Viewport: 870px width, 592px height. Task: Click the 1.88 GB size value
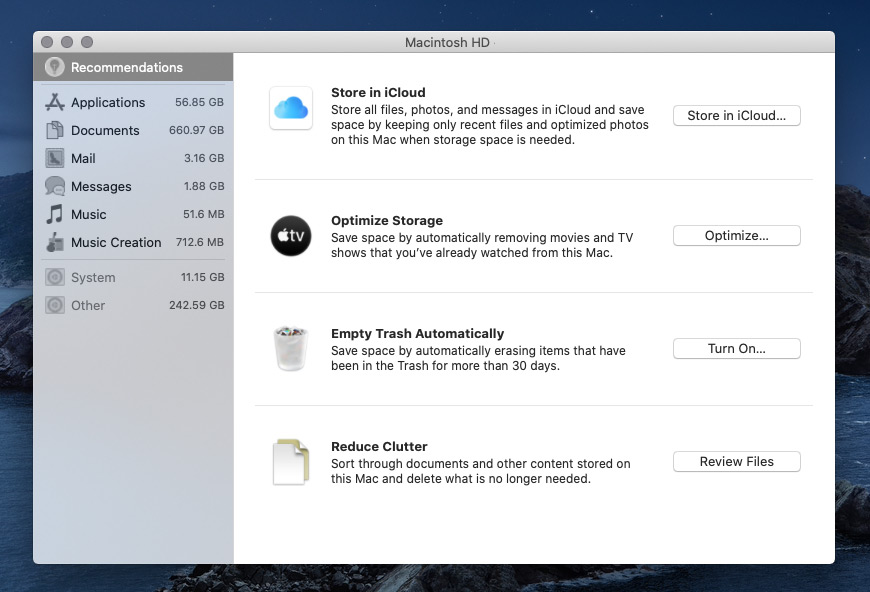tap(204, 186)
